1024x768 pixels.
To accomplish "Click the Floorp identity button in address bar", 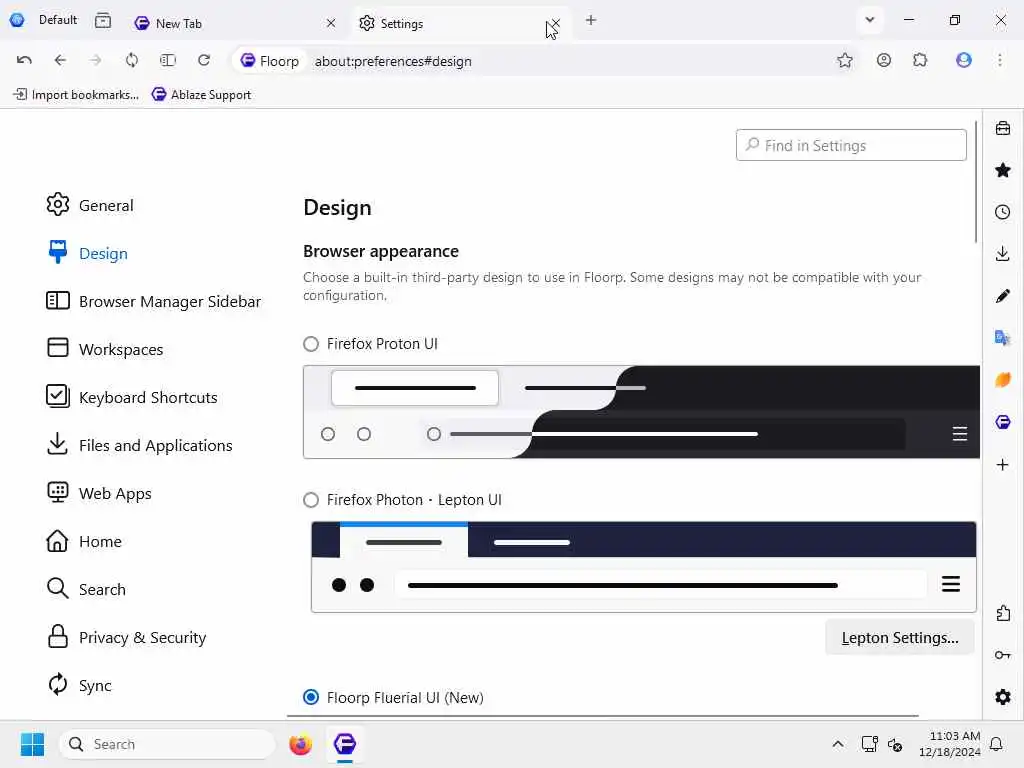I will click(269, 61).
